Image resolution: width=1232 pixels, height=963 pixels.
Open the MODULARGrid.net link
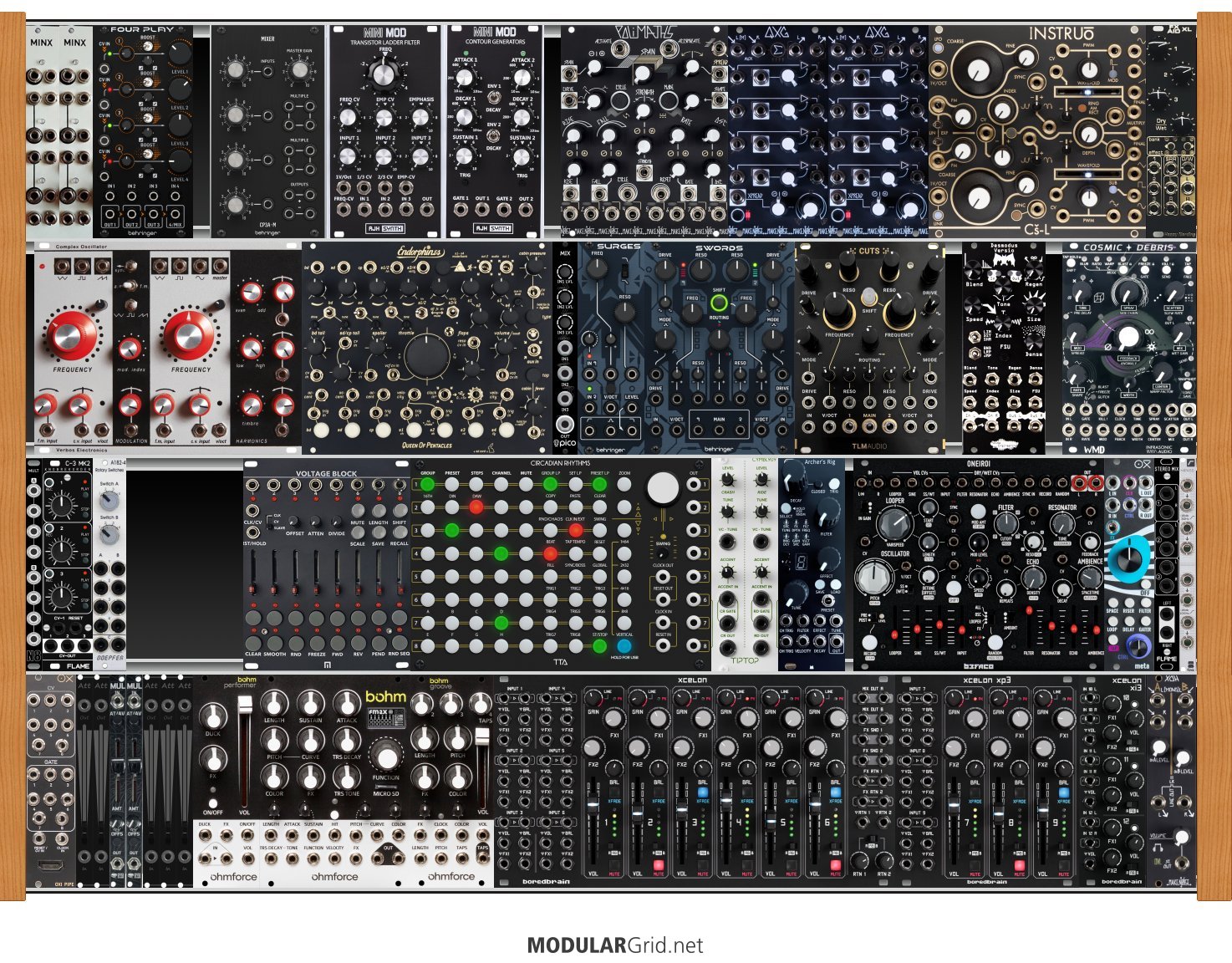(615, 945)
